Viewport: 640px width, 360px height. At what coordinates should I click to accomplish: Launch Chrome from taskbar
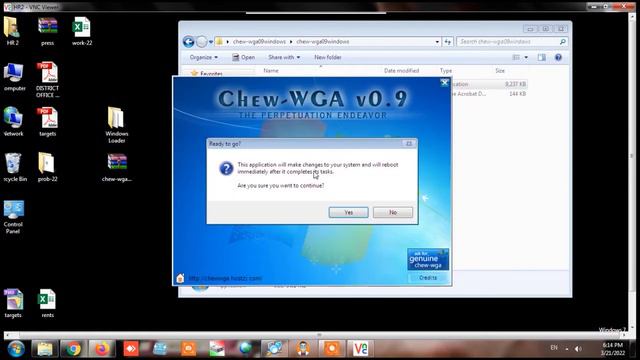(73, 349)
